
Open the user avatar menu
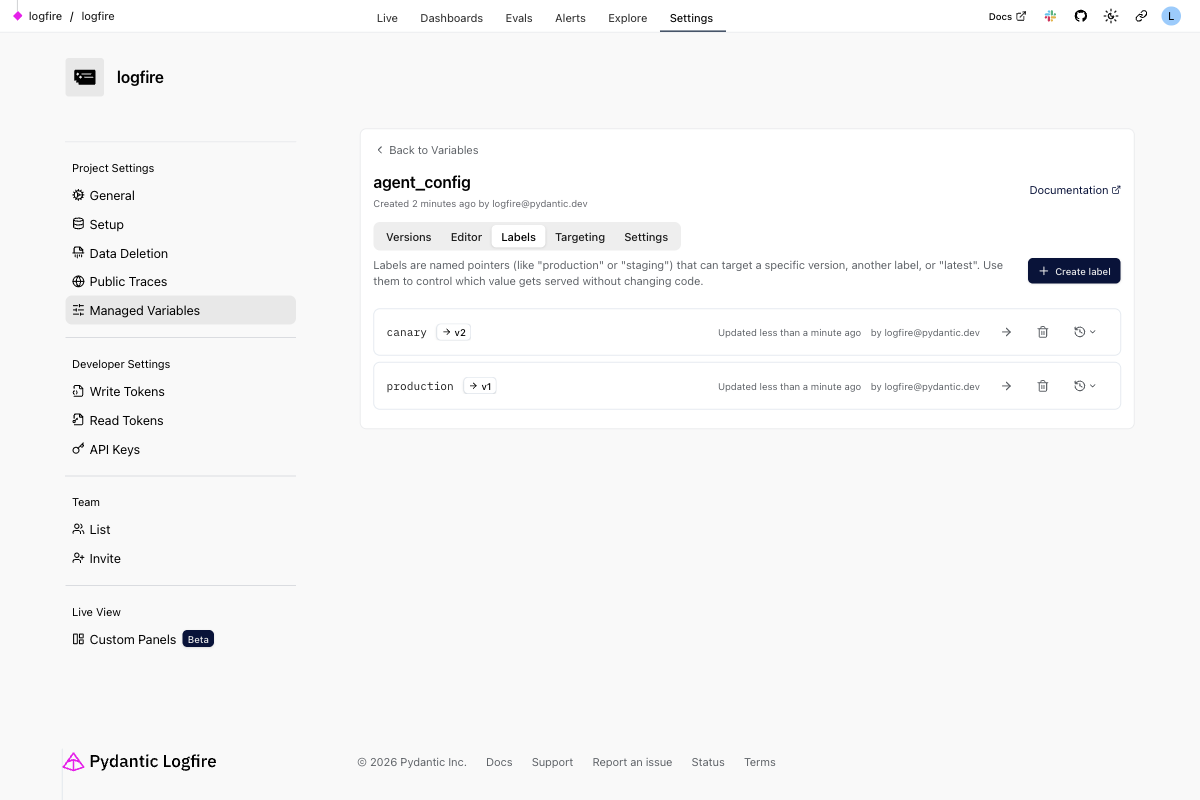pyautogui.click(x=1171, y=17)
